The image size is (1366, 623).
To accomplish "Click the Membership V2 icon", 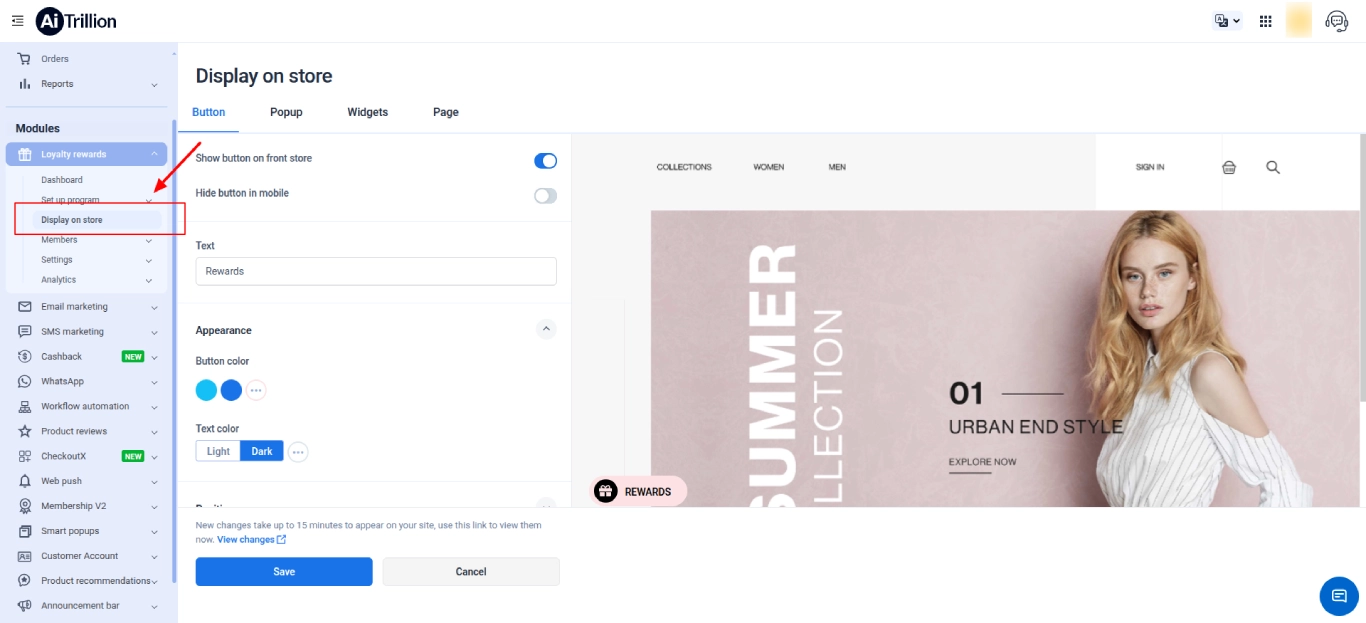I will point(24,506).
